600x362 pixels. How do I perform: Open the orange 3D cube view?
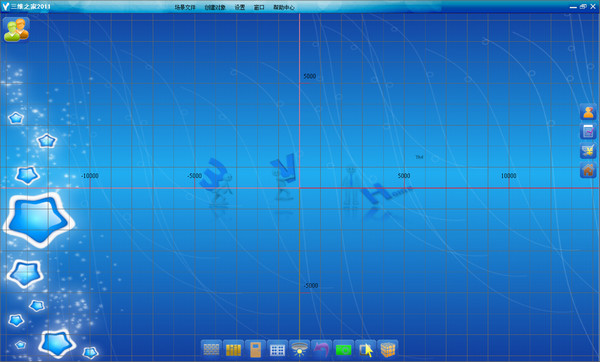(388, 349)
